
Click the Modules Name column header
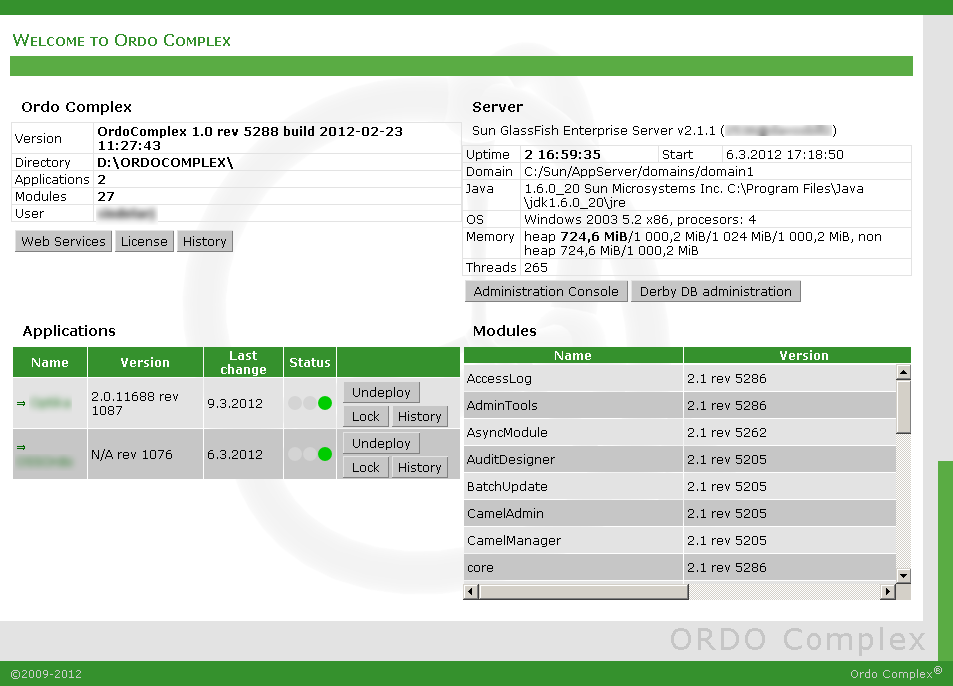coord(573,355)
